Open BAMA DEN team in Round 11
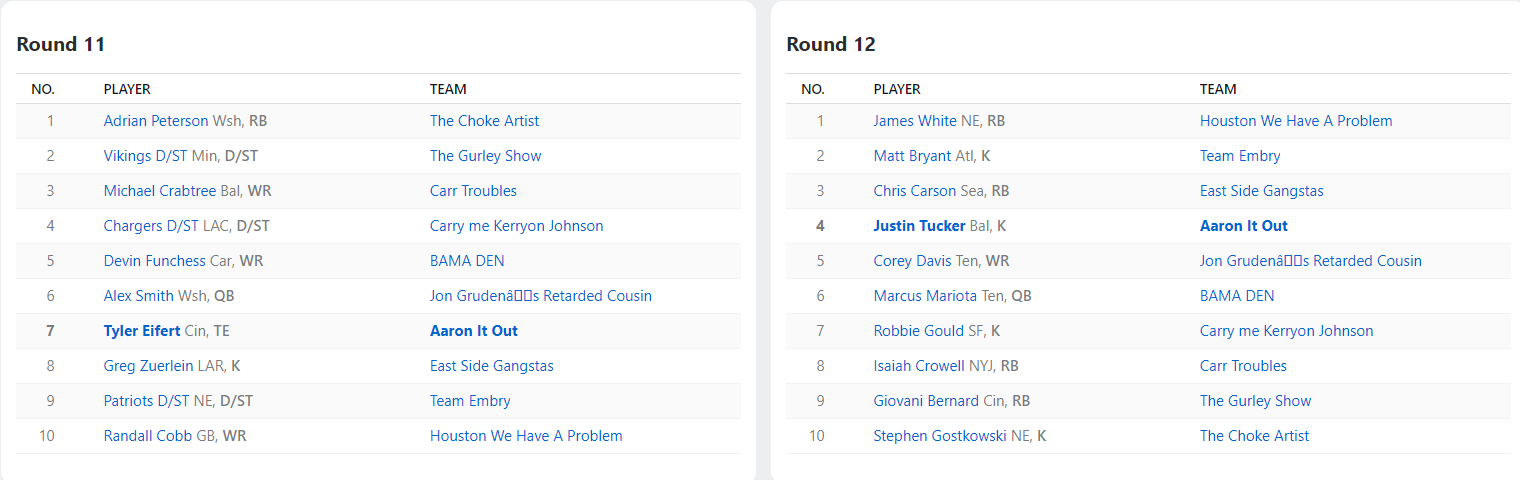1520x480 pixels. (x=467, y=261)
